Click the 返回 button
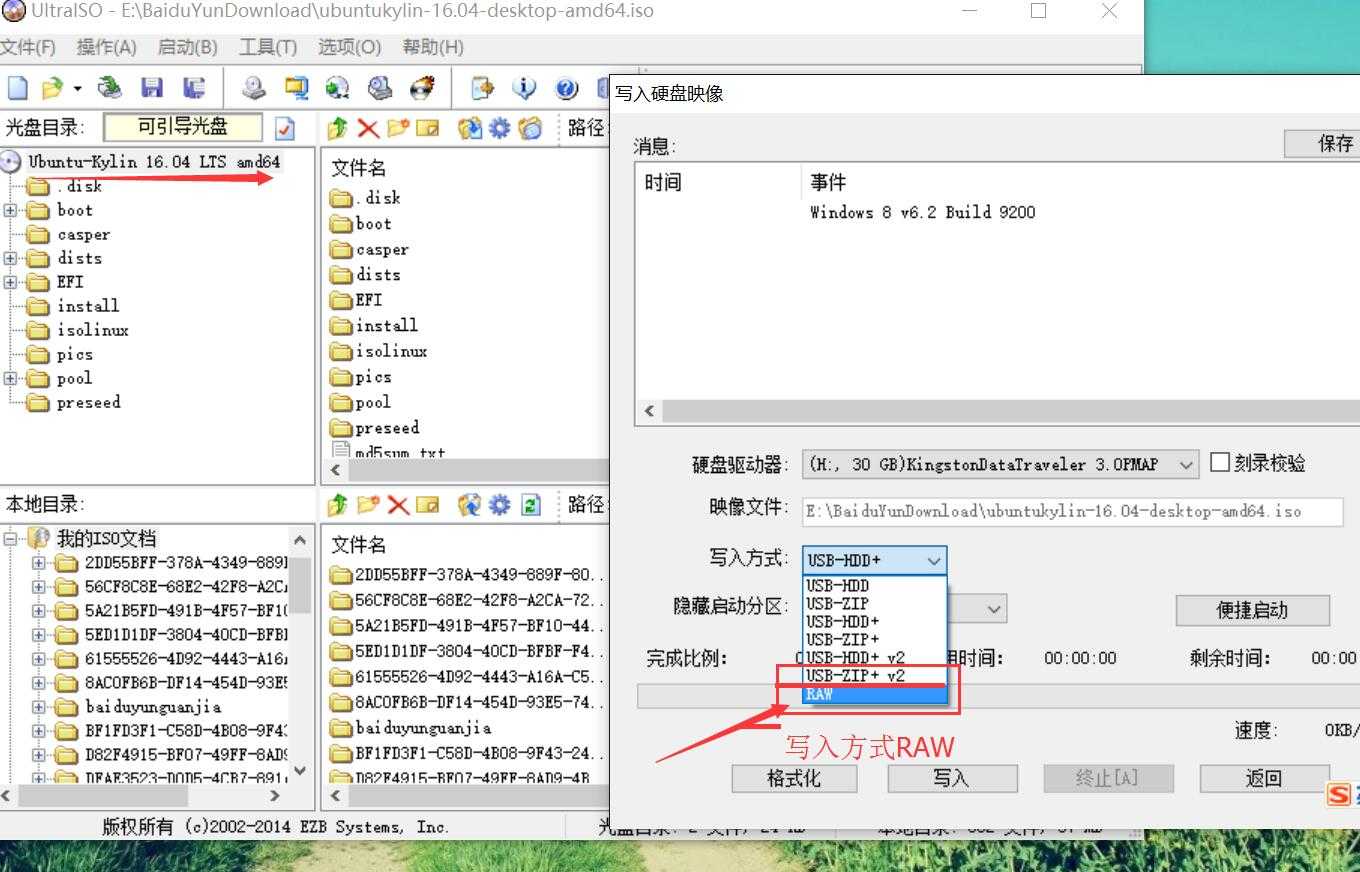Image resolution: width=1360 pixels, height=872 pixels. (1264, 778)
